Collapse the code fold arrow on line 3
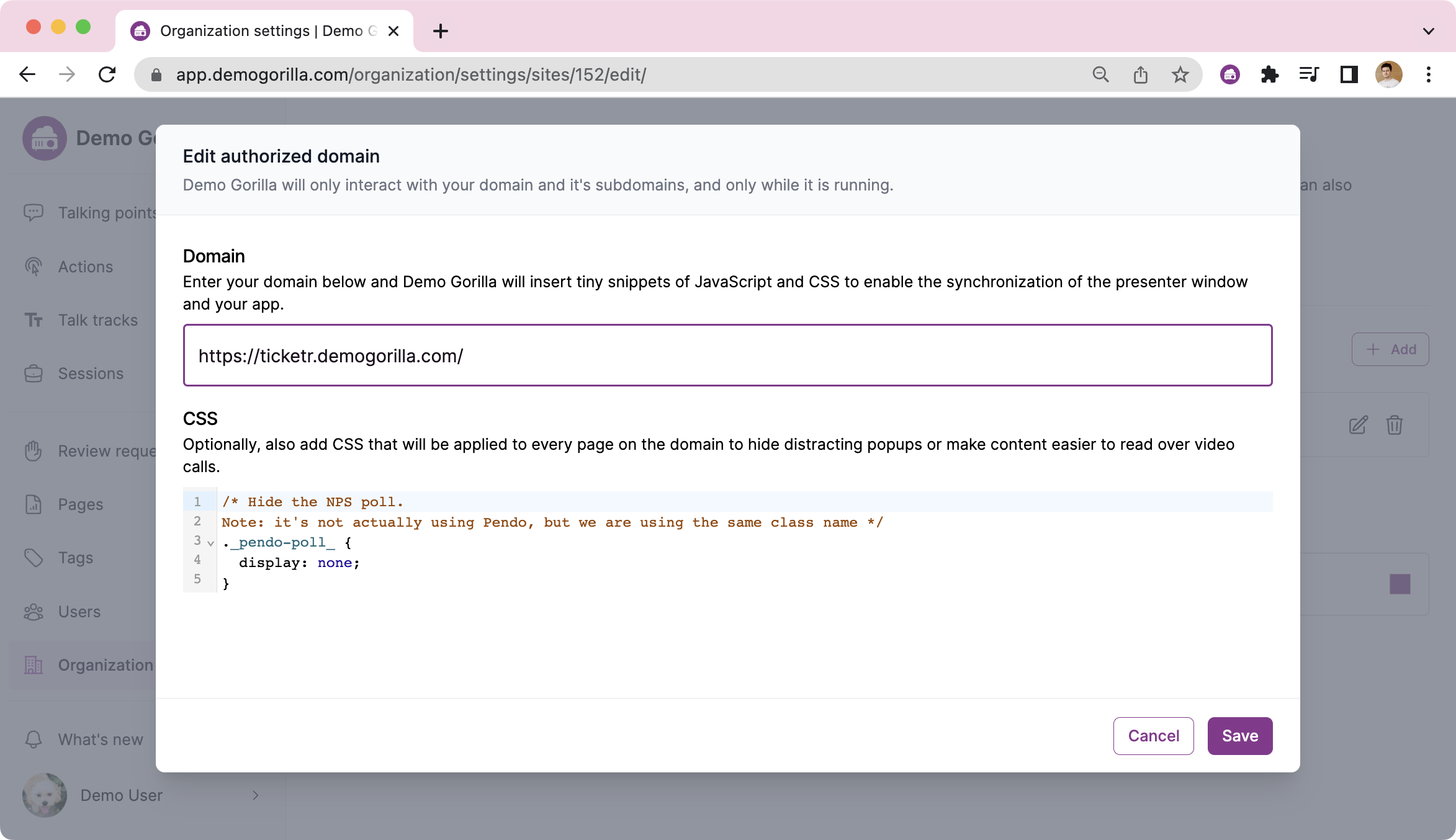 211,543
